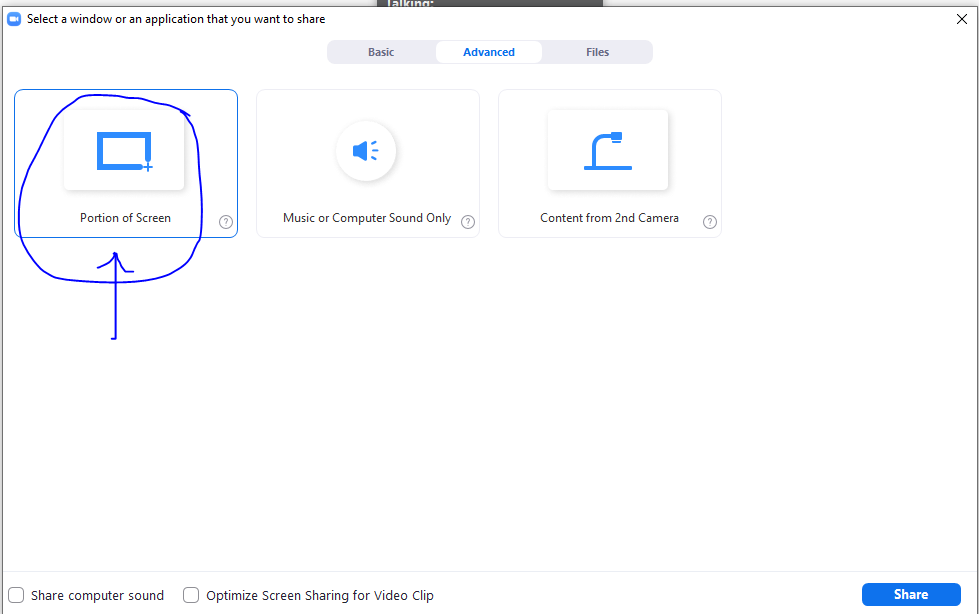Viewport: 979px width, 614px height.
Task: Click the Music or Computer Sound Only label
Action: (x=367, y=218)
